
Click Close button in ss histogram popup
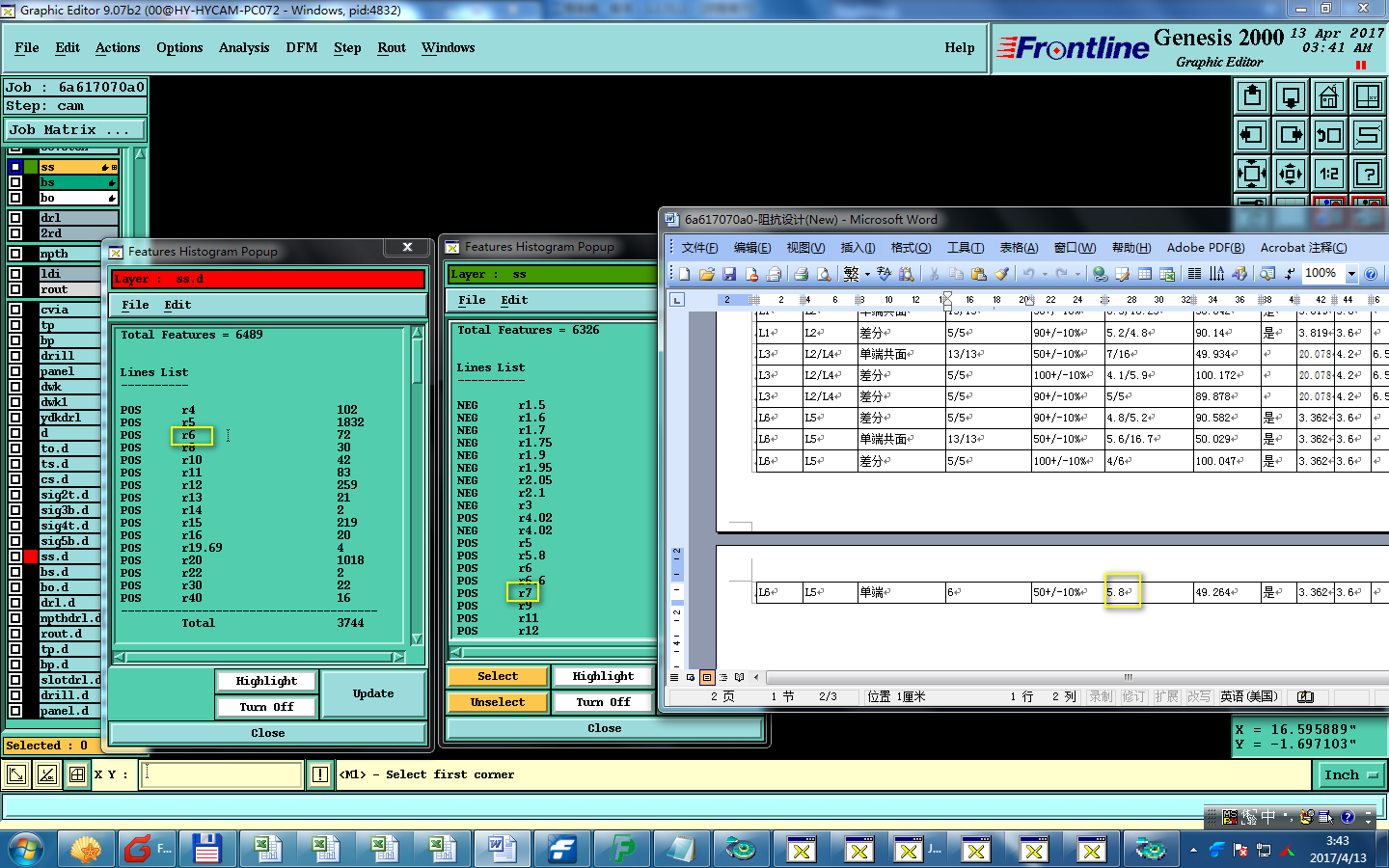tap(605, 728)
